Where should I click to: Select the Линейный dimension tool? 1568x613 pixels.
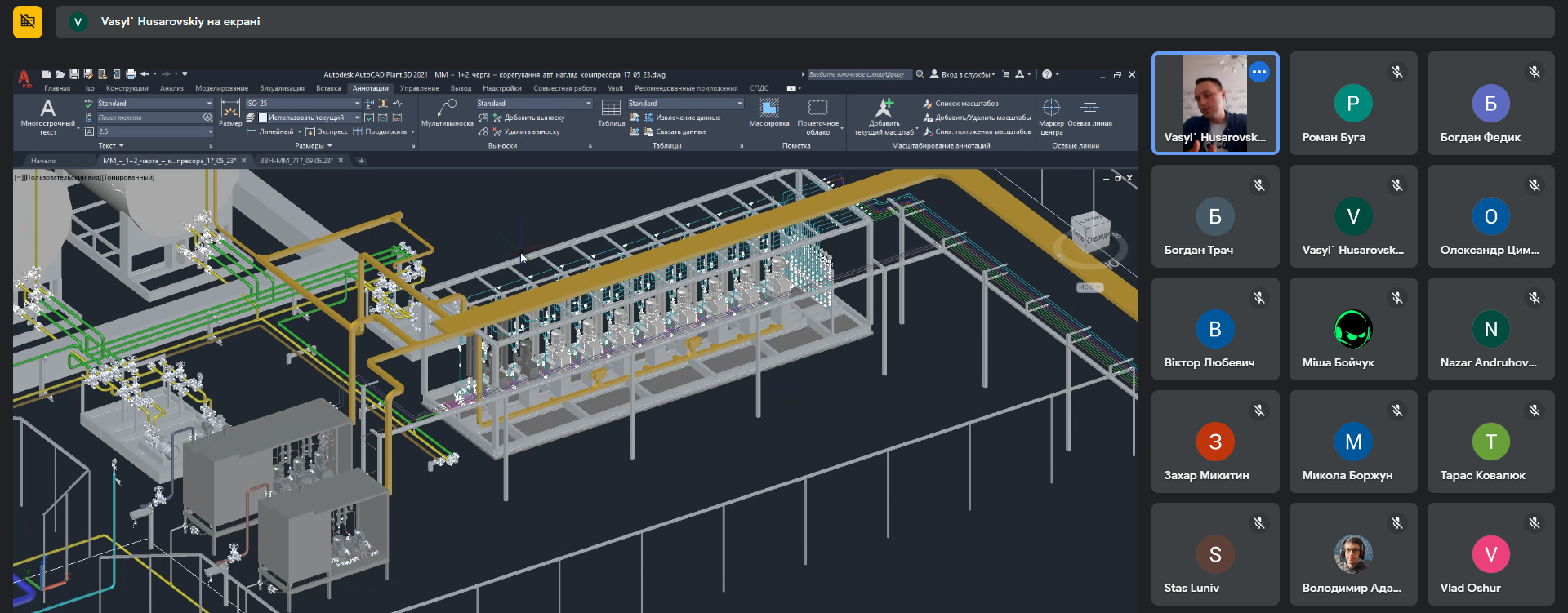(270, 131)
